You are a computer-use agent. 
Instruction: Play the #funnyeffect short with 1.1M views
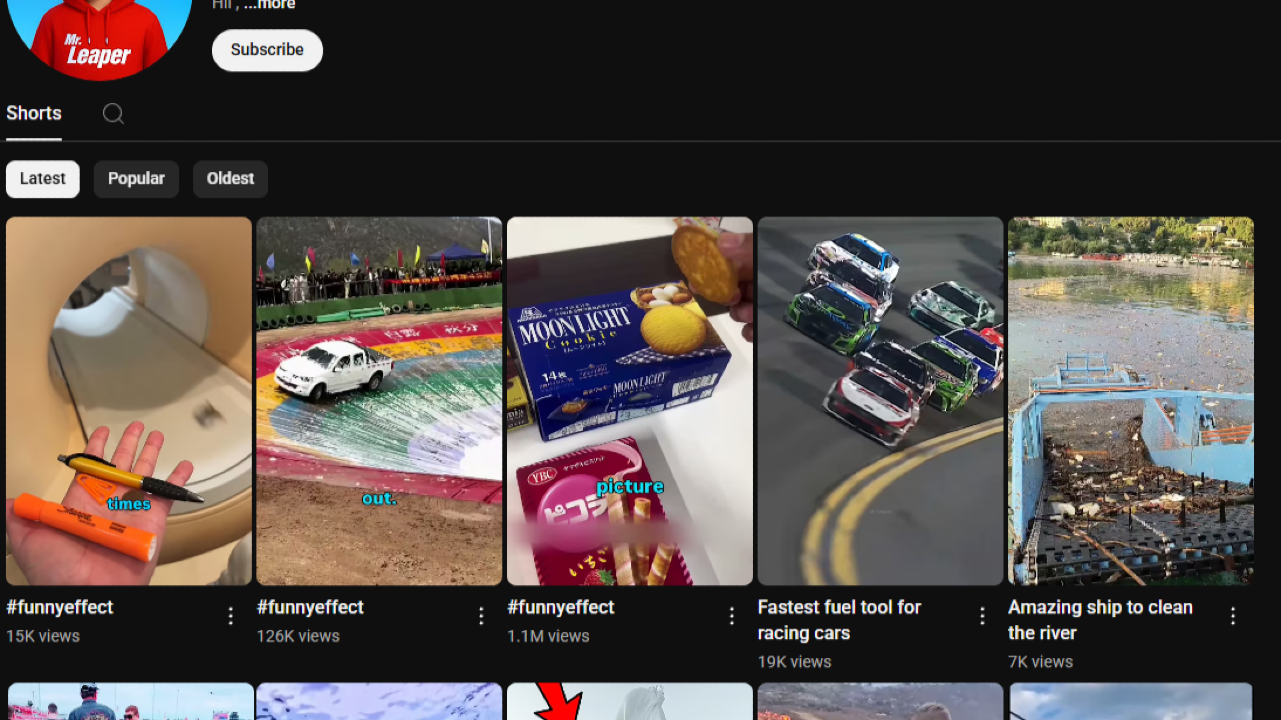click(629, 400)
